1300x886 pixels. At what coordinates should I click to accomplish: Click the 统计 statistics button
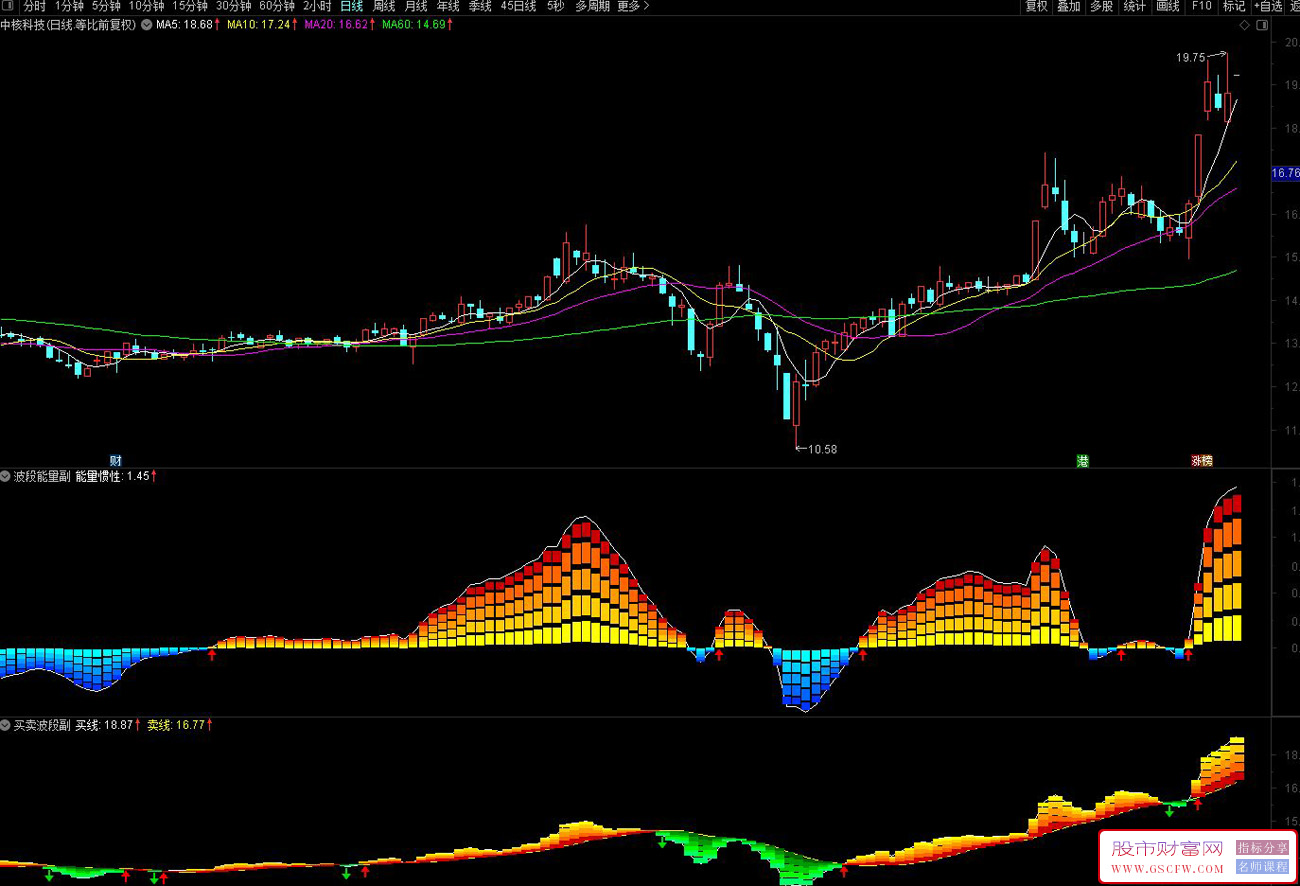(x=1134, y=6)
